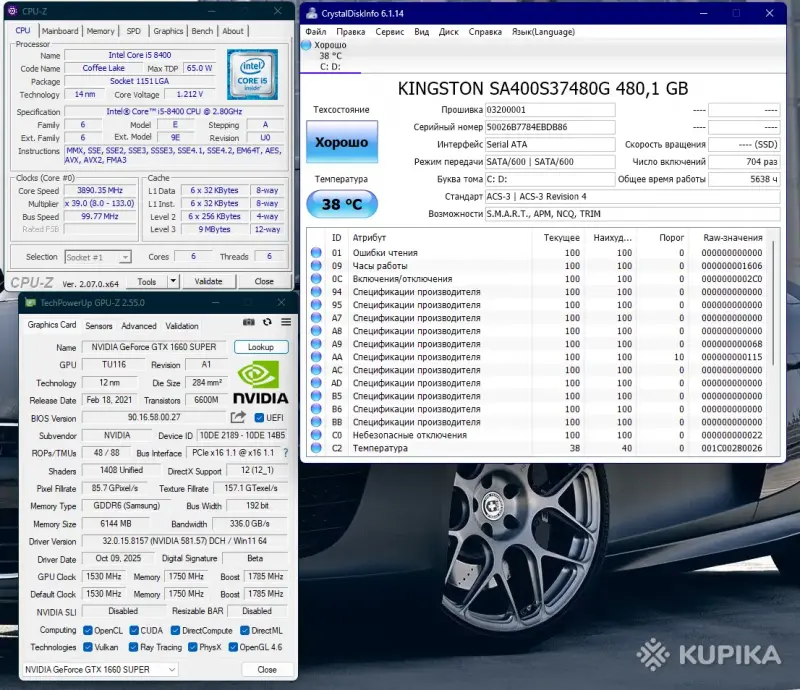Screen dimensions: 800x690
Task: Toggle the CUDA checkbox
Action: click(134, 630)
